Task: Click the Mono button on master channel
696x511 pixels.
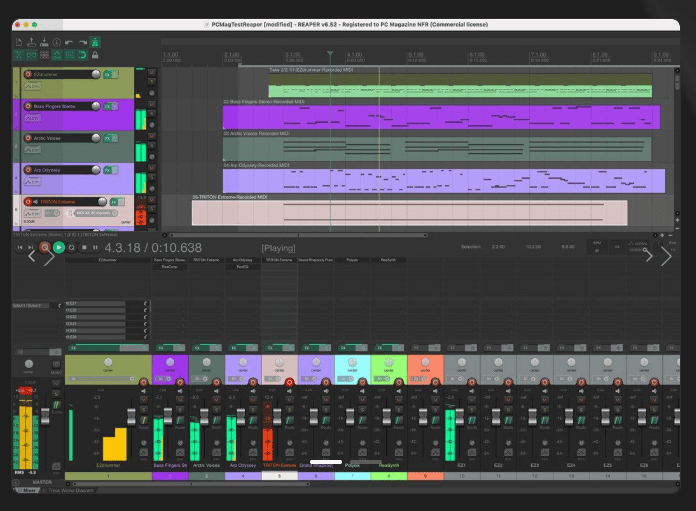Action: click(56, 366)
